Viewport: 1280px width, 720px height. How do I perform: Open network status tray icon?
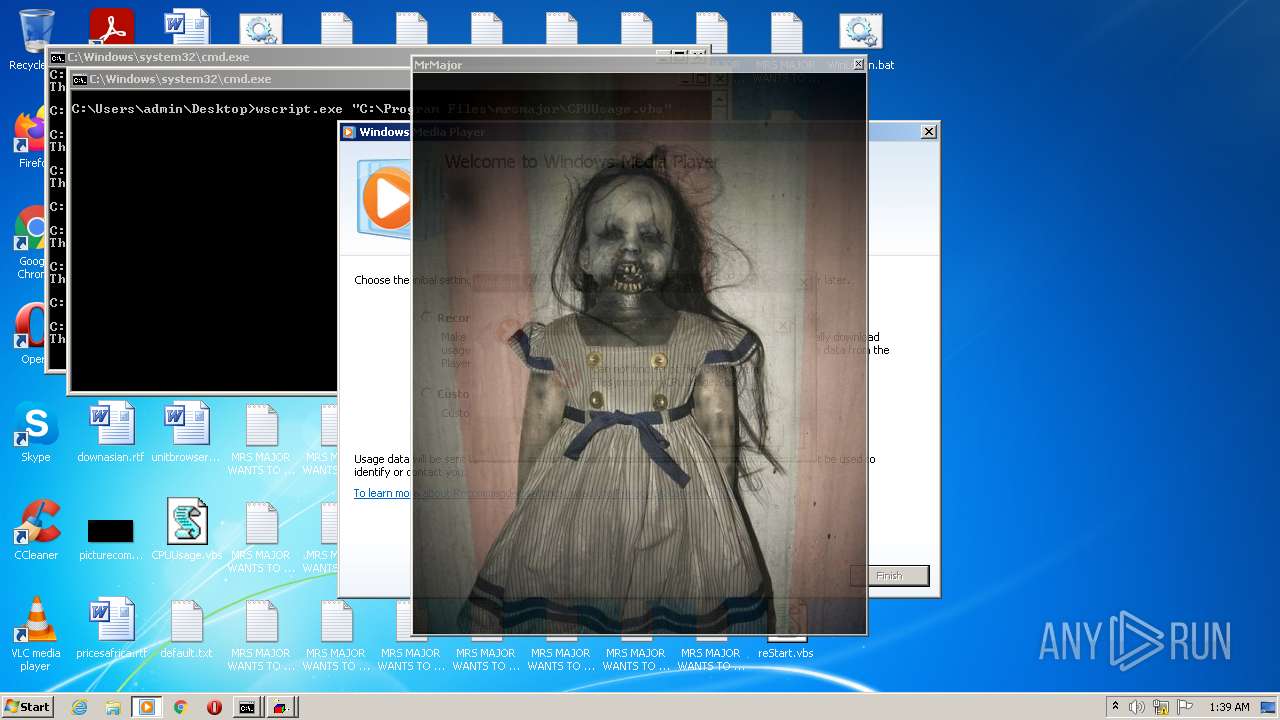coord(1161,707)
